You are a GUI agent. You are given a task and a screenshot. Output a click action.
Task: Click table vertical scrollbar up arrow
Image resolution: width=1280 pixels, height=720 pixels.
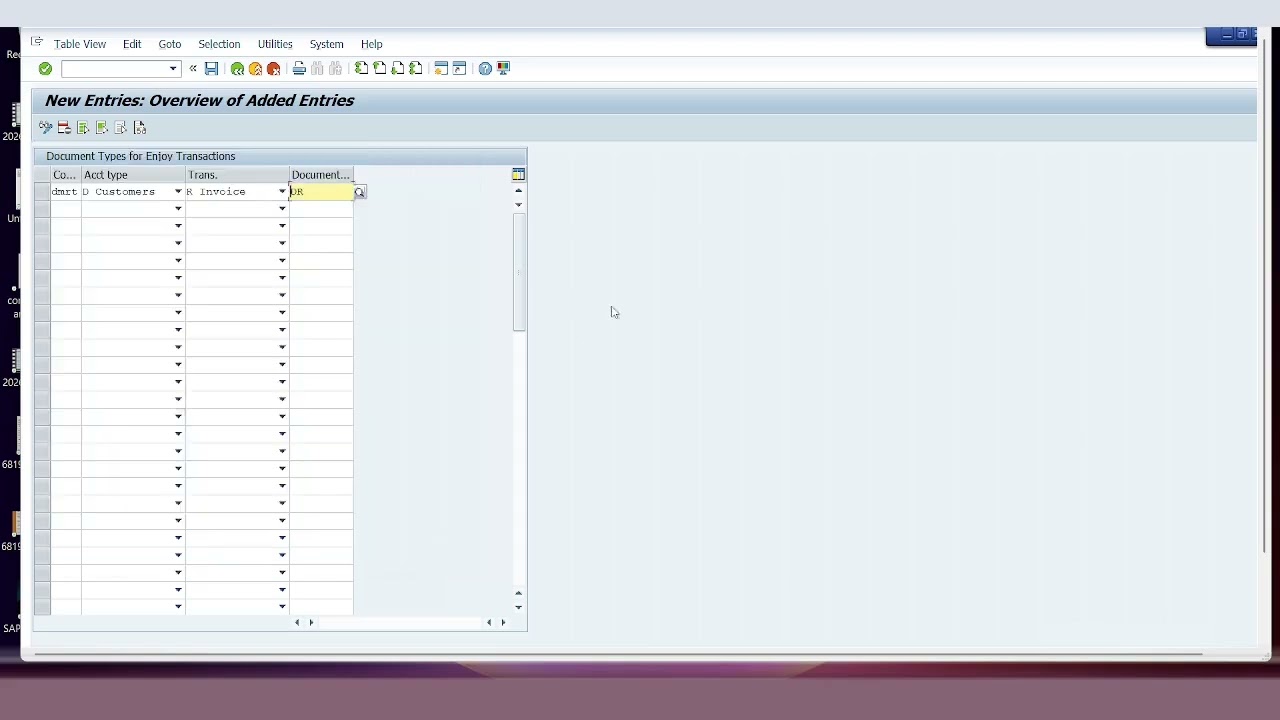pos(518,190)
